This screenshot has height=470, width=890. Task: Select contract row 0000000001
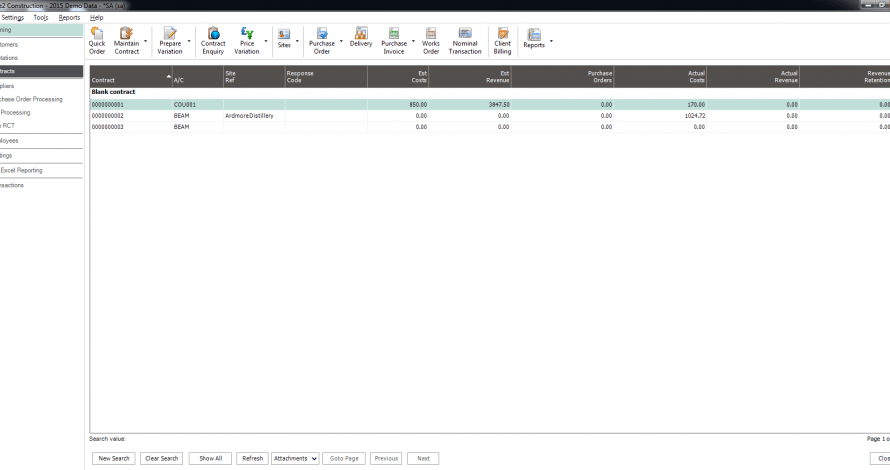tap(490, 104)
